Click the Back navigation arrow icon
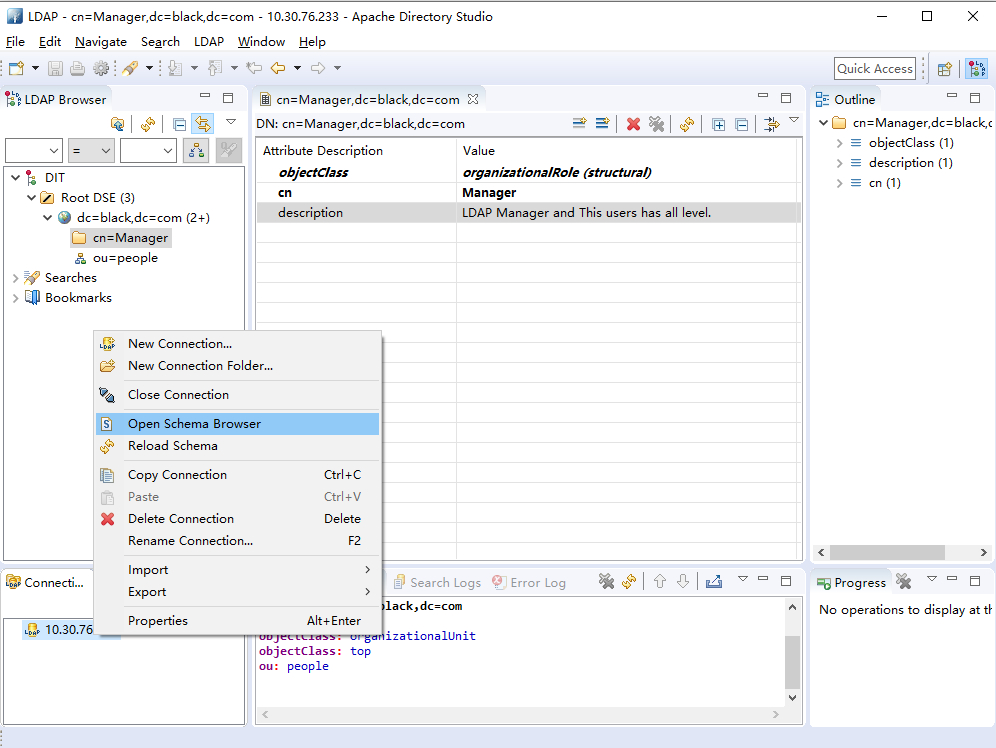Image resolution: width=996 pixels, height=748 pixels. click(x=278, y=68)
